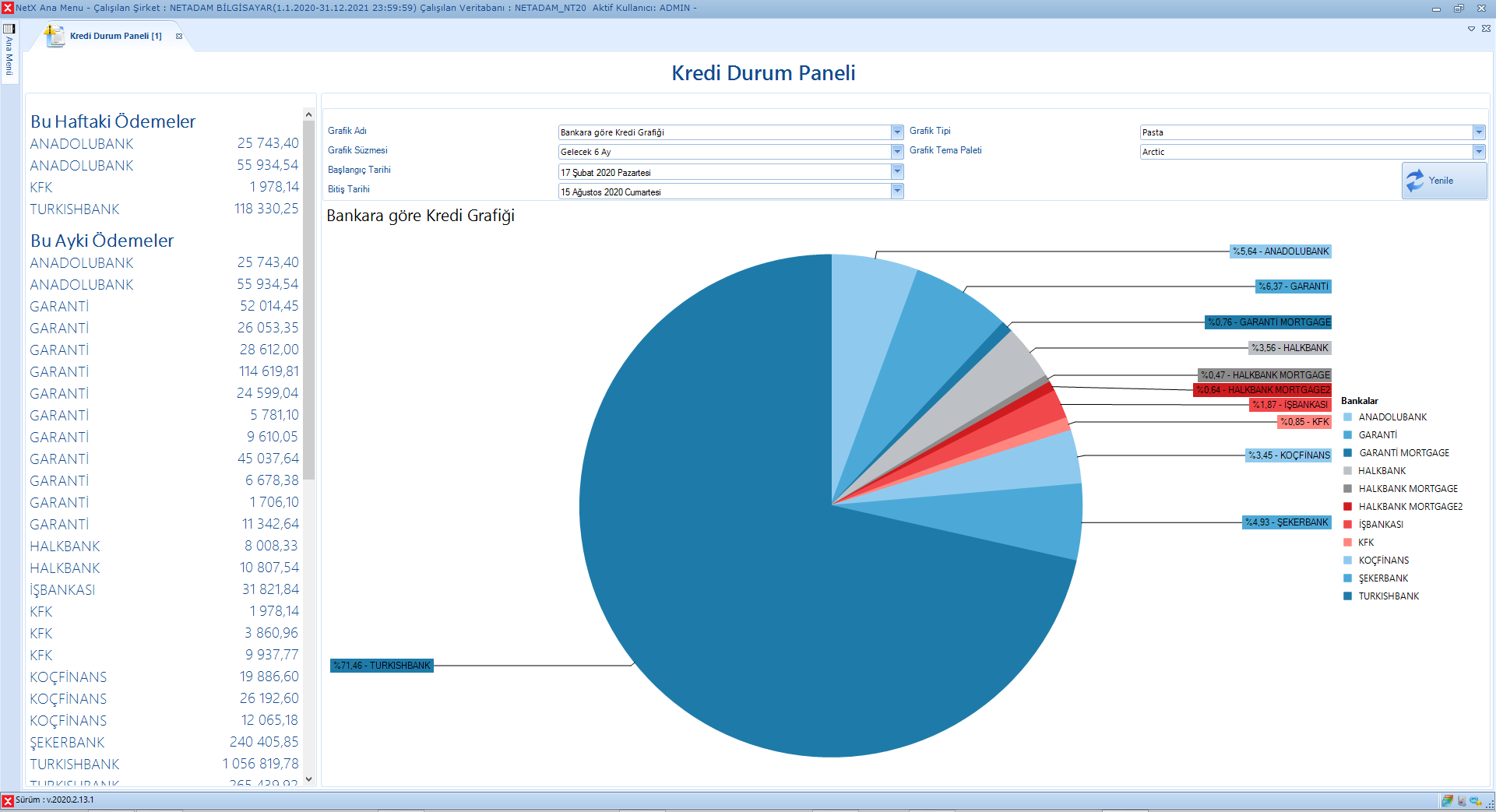The image size is (1496, 812).
Task: Click the payments list scroll-down arrow
Action: tap(308, 779)
